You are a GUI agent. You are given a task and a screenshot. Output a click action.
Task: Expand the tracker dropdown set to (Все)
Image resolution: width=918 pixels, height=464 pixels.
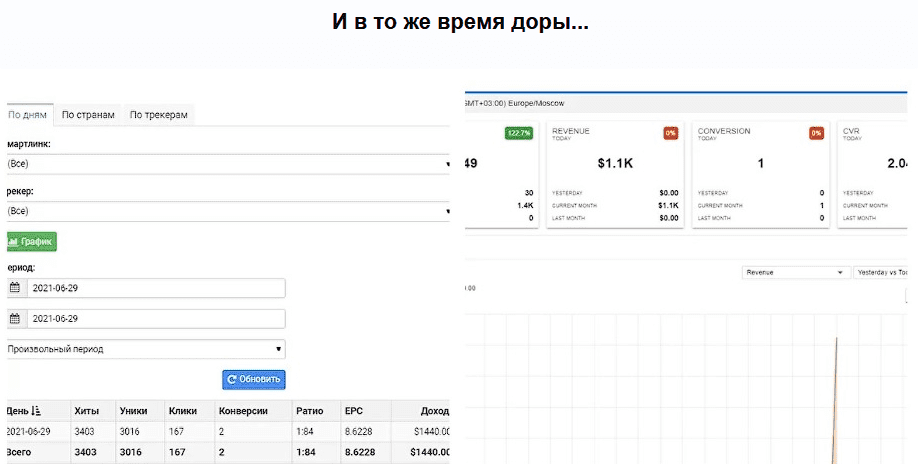[228, 211]
